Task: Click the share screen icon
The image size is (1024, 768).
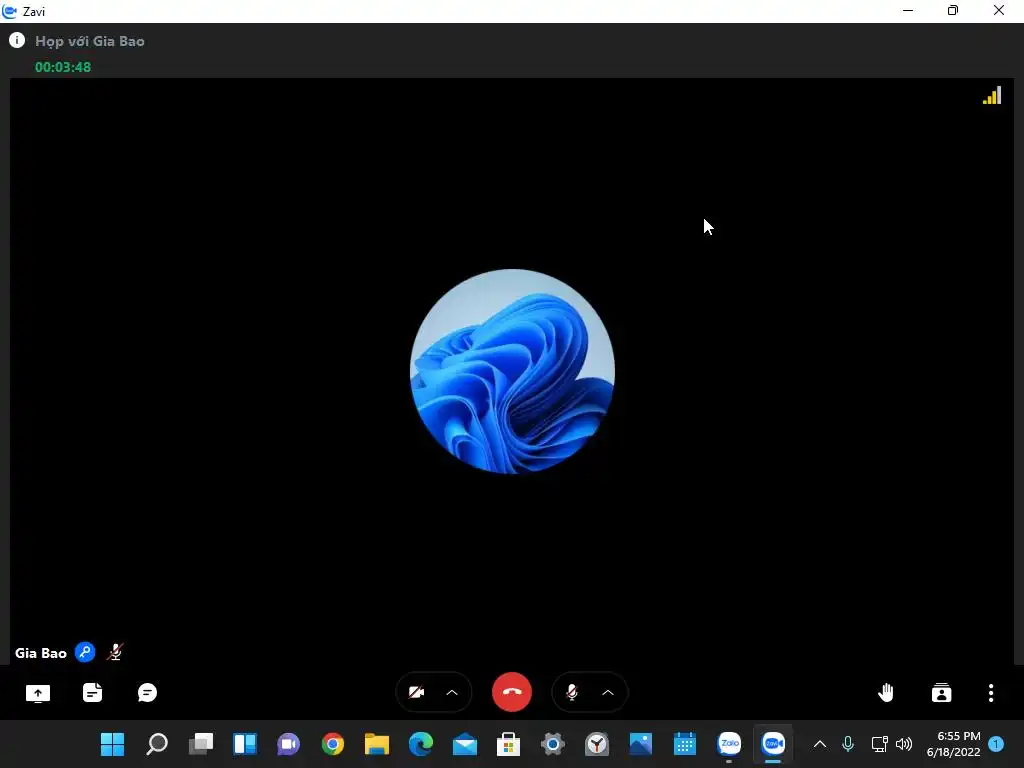Action: [x=38, y=693]
